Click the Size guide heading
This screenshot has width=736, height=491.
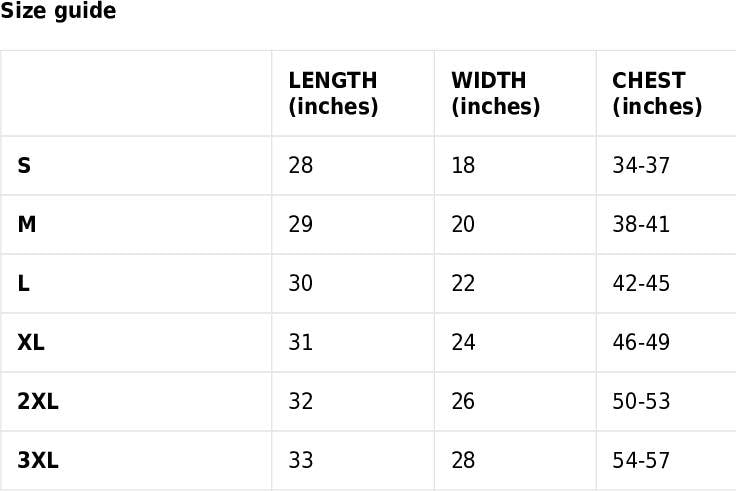(x=58, y=11)
